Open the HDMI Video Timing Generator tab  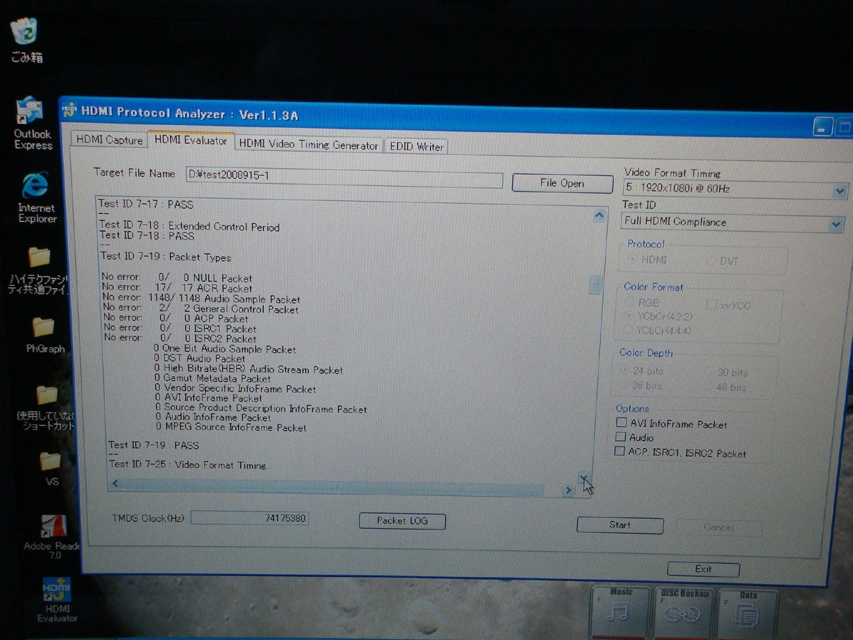coord(308,144)
